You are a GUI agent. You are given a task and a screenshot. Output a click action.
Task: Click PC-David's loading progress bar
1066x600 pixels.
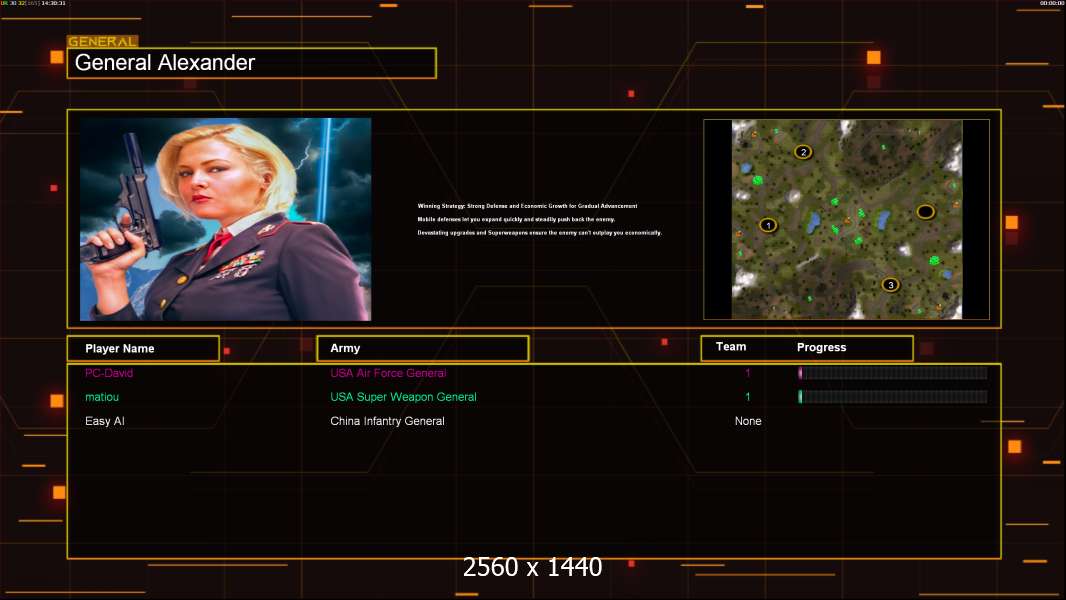coord(893,372)
